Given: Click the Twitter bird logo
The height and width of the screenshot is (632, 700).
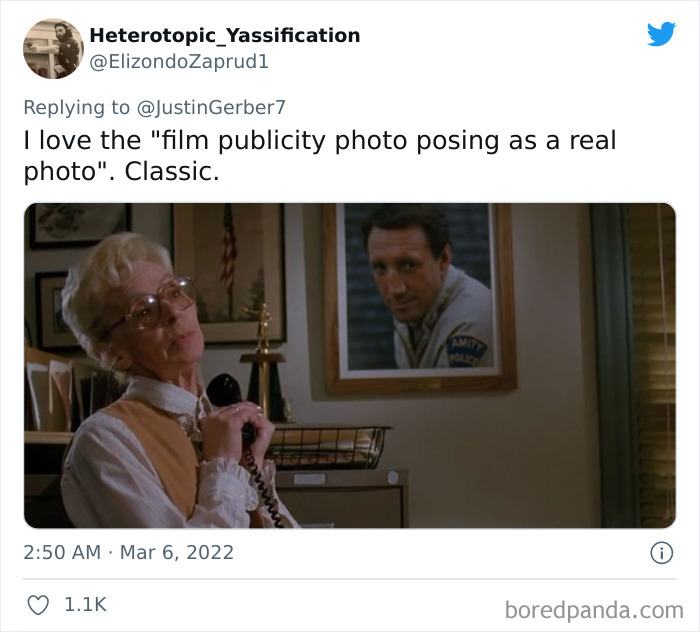Looking at the screenshot, I should 661,33.
